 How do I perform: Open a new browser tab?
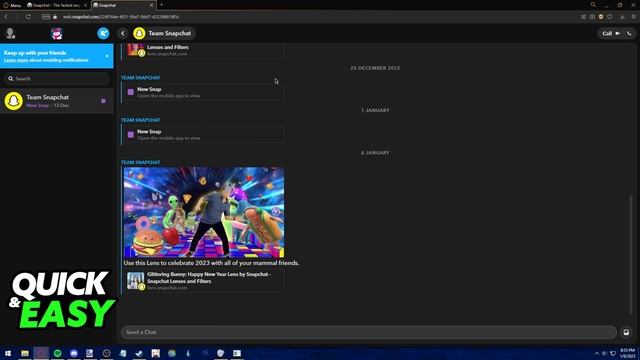pyautogui.click(x=162, y=5)
